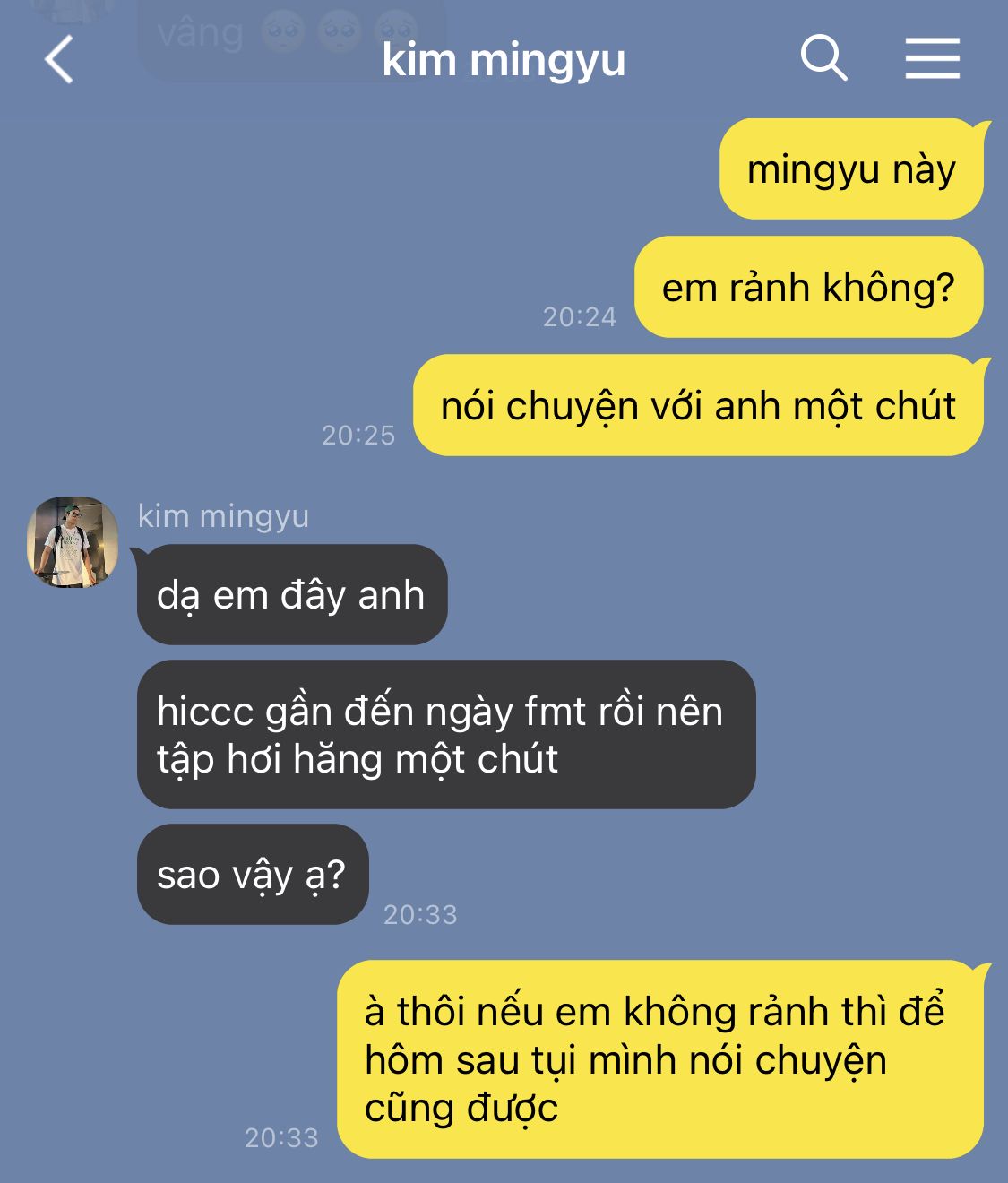Image resolution: width=1008 pixels, height=1183 pixels.
Task: Select the "mingyu này" message bubble
Action: tap(851, 168)
